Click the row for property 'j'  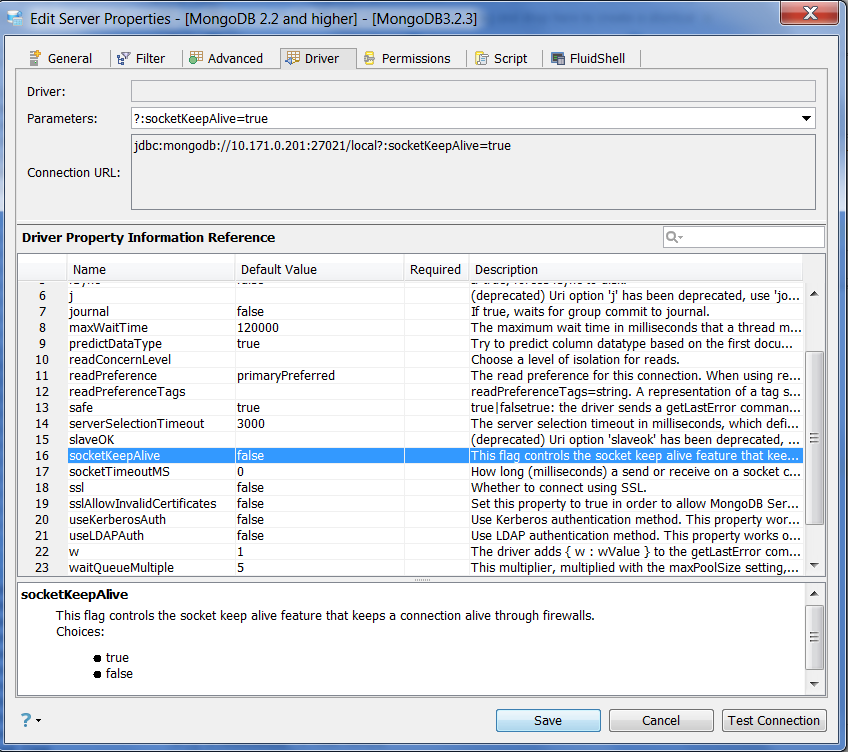411,296
